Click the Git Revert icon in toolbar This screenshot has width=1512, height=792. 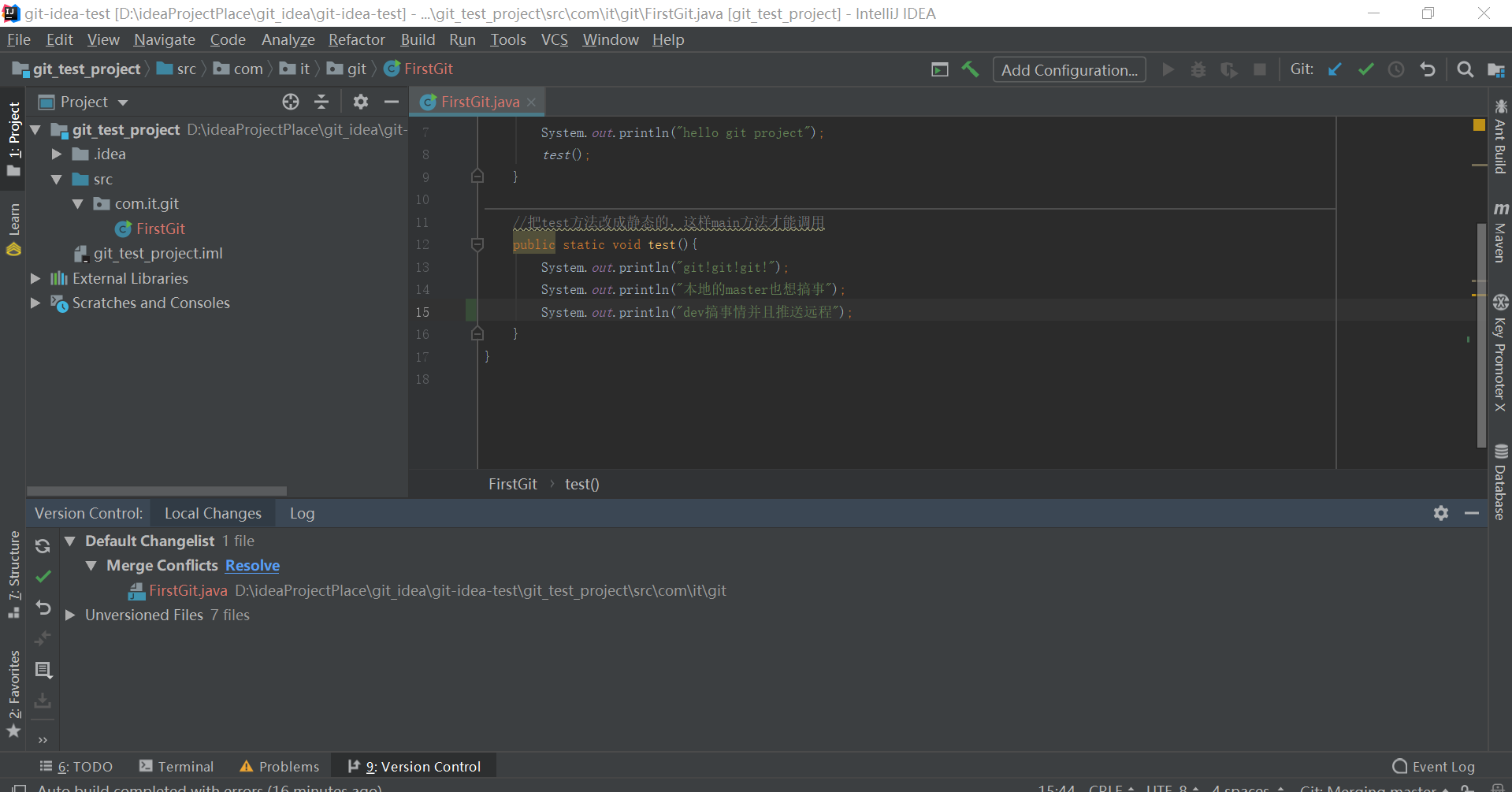pos(1427,69)
